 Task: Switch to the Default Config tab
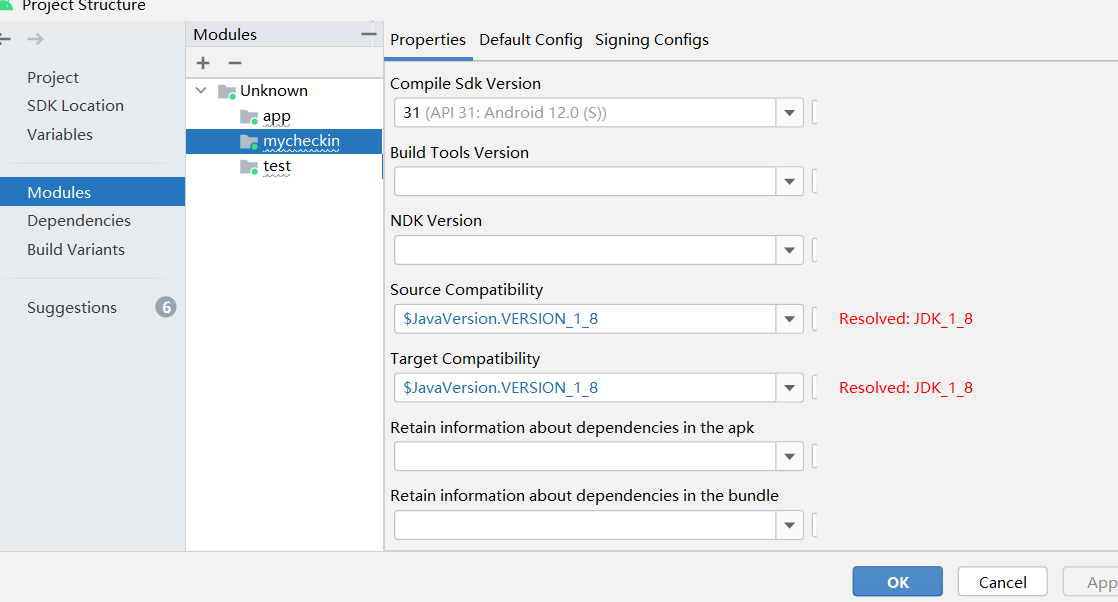coord(530,40)
